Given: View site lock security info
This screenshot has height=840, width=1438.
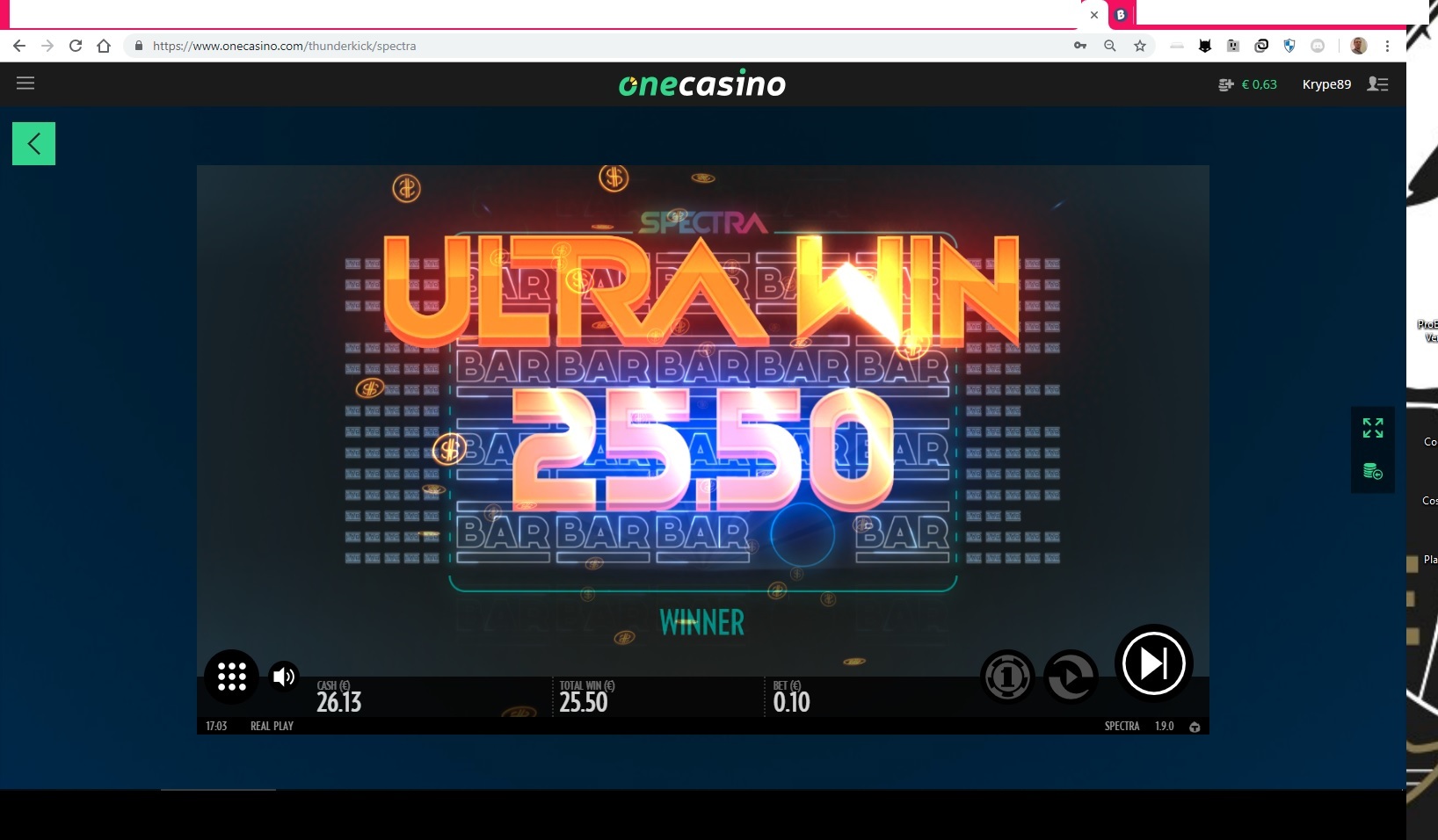Looking at the screenshot, I should tap(138, 46).
